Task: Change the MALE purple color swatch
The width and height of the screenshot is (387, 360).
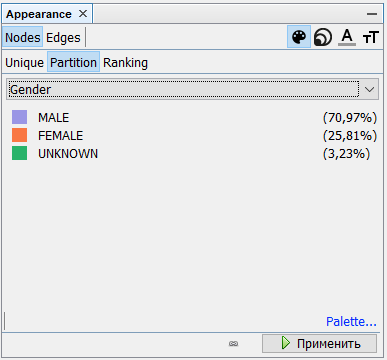Action: 19,117
